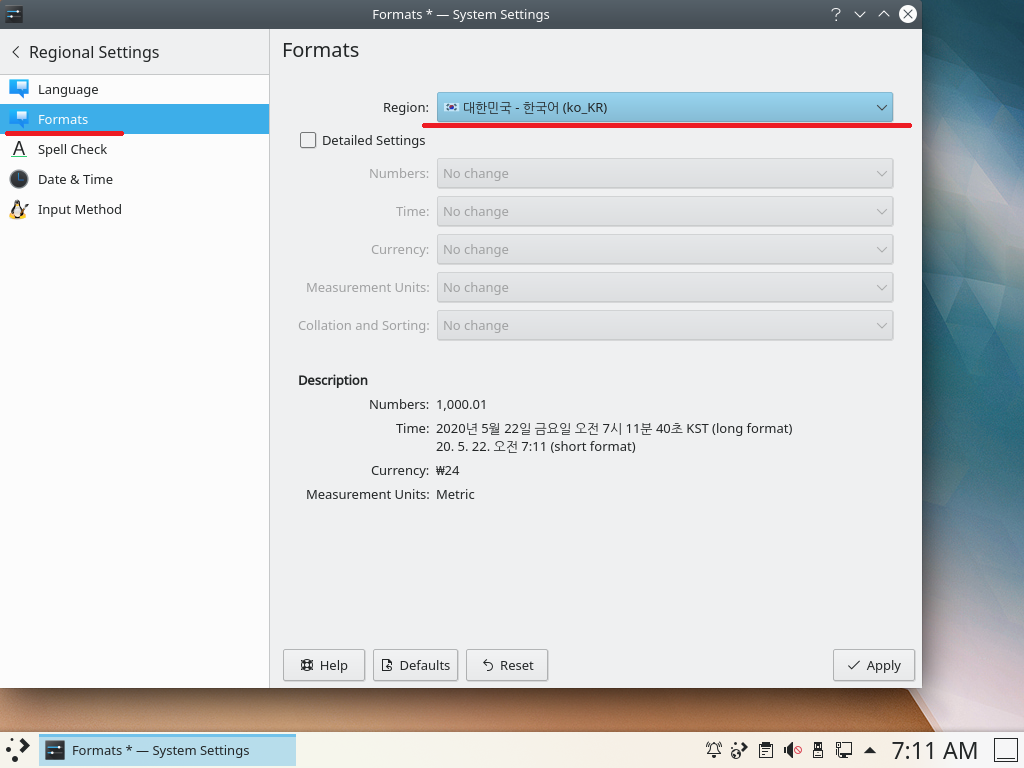The width and height of the screenshot is (1024, 768).
Task: Click the 7:11 AM panel clock
Action: (935, 750)
